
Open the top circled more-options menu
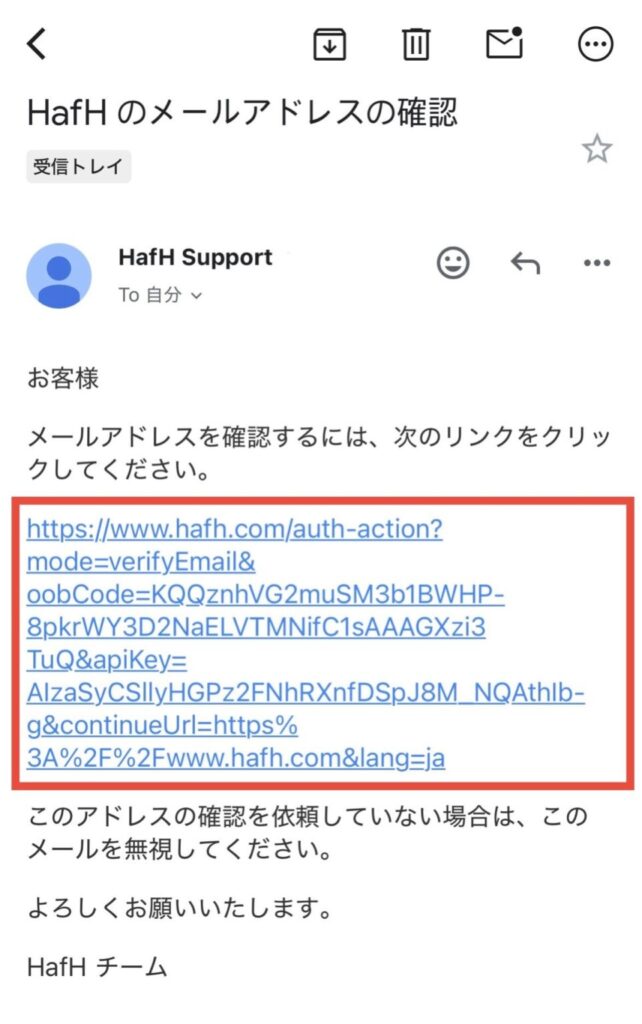[596, 44]
